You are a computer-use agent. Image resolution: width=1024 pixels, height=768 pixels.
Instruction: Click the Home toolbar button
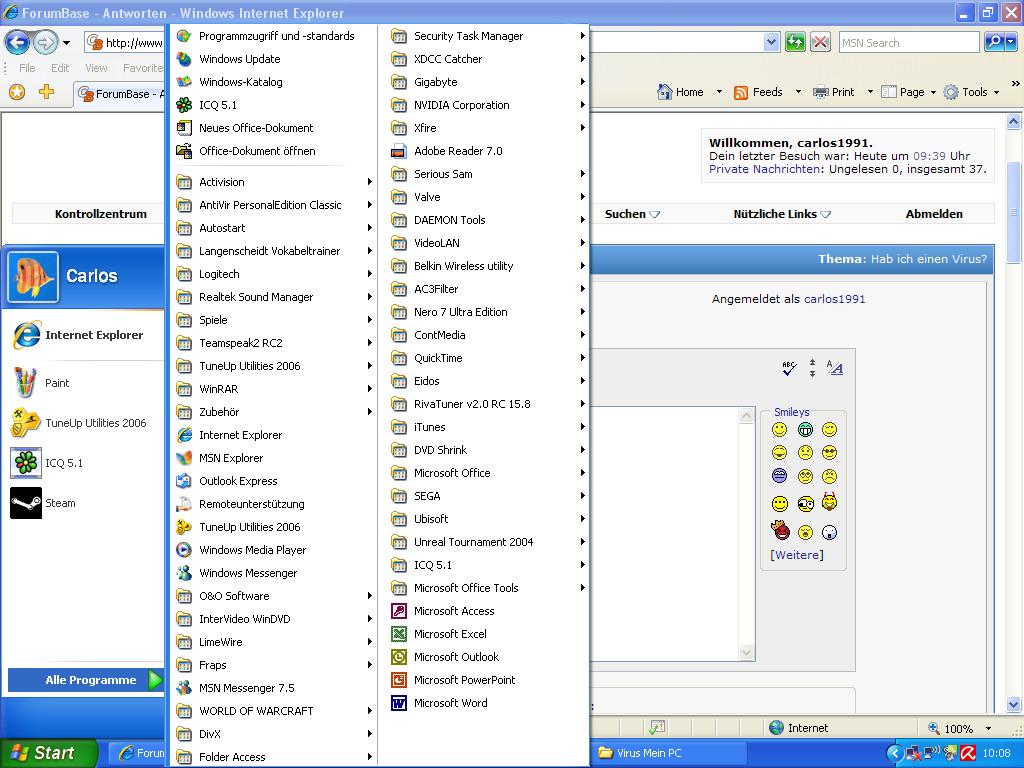pyautogui.click(x=680, y=93)
